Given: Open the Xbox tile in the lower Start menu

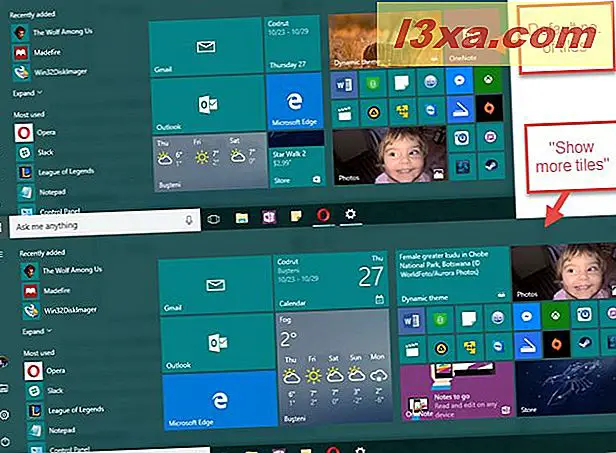Looking at the screenshot, I should coord(555,315).
